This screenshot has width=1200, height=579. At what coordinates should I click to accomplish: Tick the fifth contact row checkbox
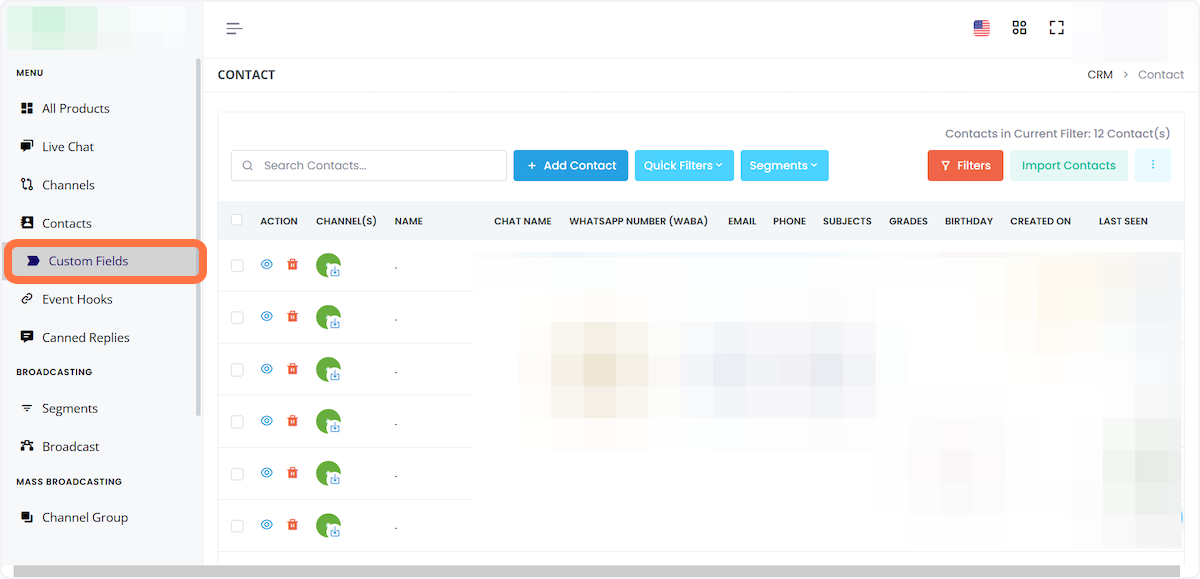[x=237, y=473]
